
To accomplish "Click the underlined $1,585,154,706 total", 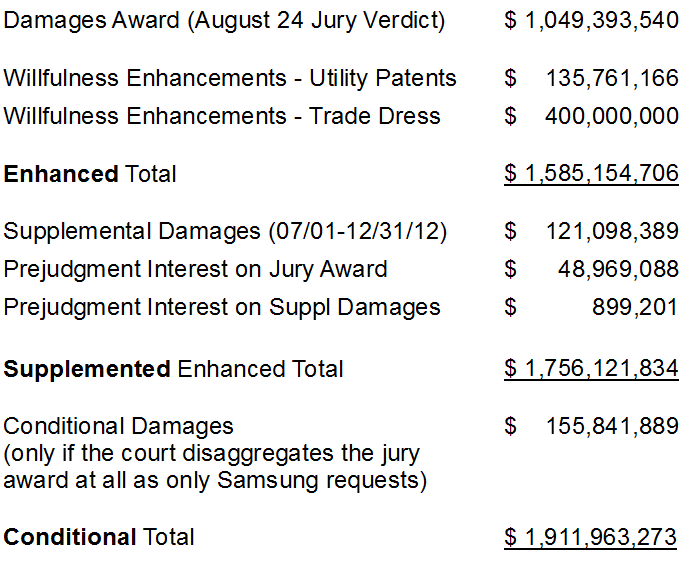I will 591,174.
